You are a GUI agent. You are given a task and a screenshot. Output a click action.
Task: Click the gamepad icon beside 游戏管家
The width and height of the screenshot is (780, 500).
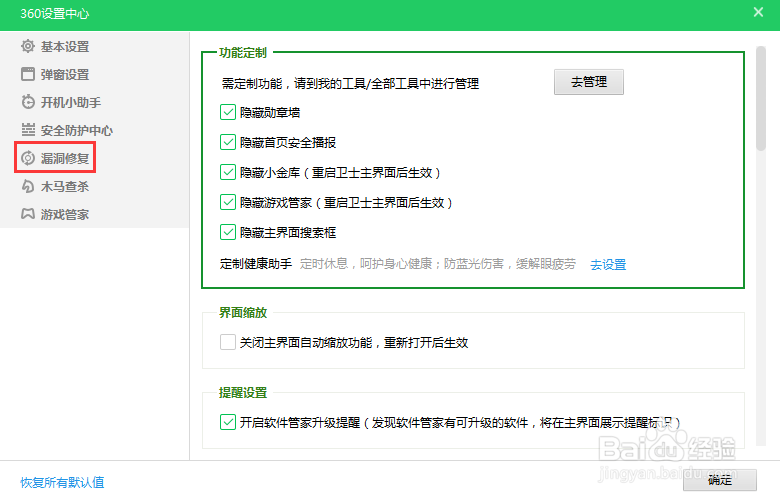coord(28,214)
